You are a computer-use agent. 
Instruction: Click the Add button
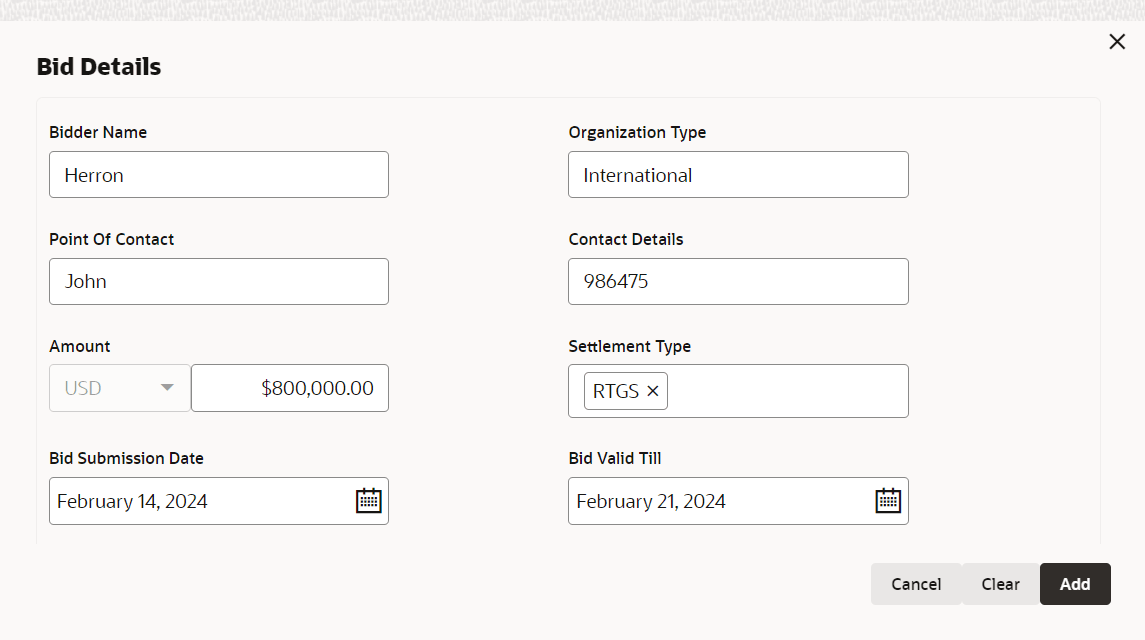tap(1075, 584)
